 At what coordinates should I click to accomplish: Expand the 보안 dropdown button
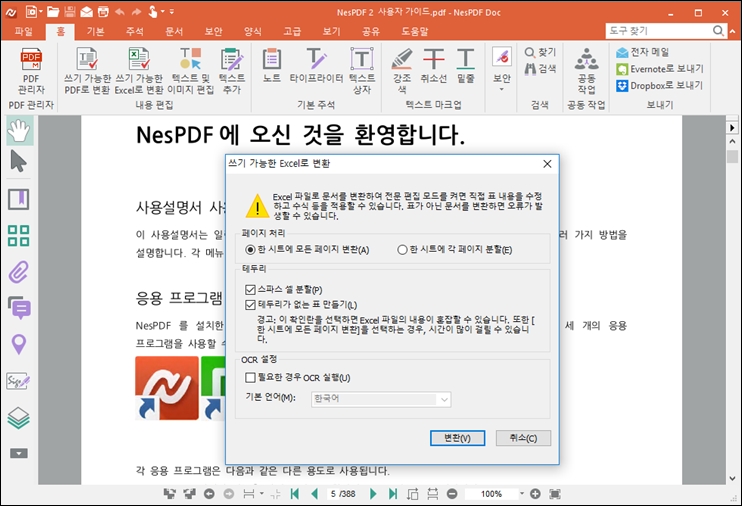(502, 89)
